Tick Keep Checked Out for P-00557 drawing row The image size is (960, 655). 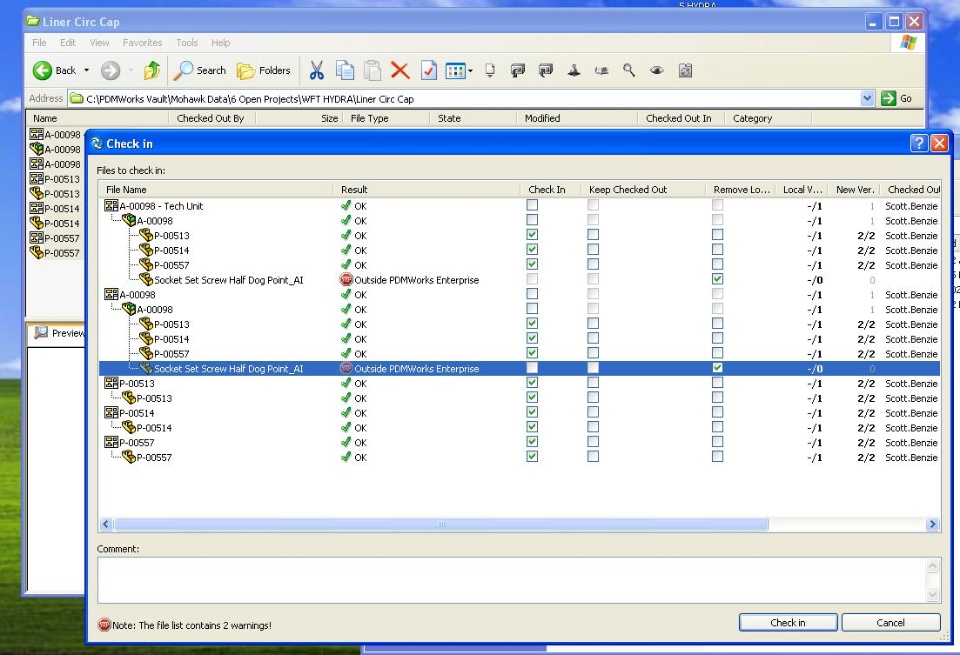click(x=593, y=441)
